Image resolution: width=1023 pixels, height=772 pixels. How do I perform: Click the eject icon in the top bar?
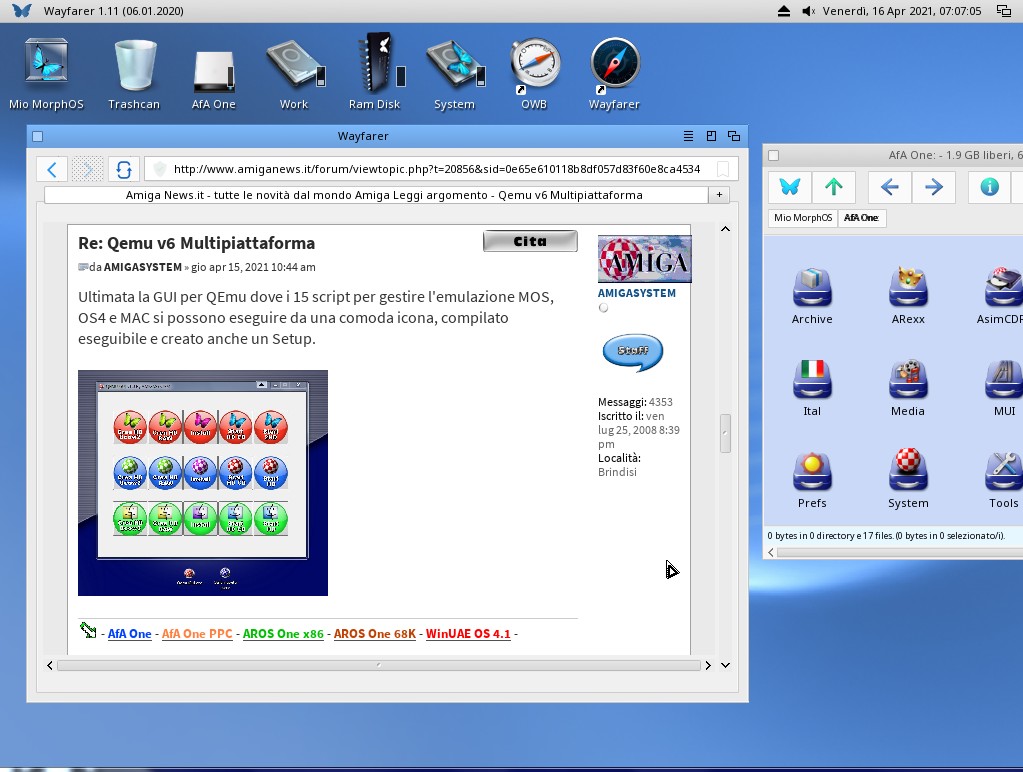784,11
